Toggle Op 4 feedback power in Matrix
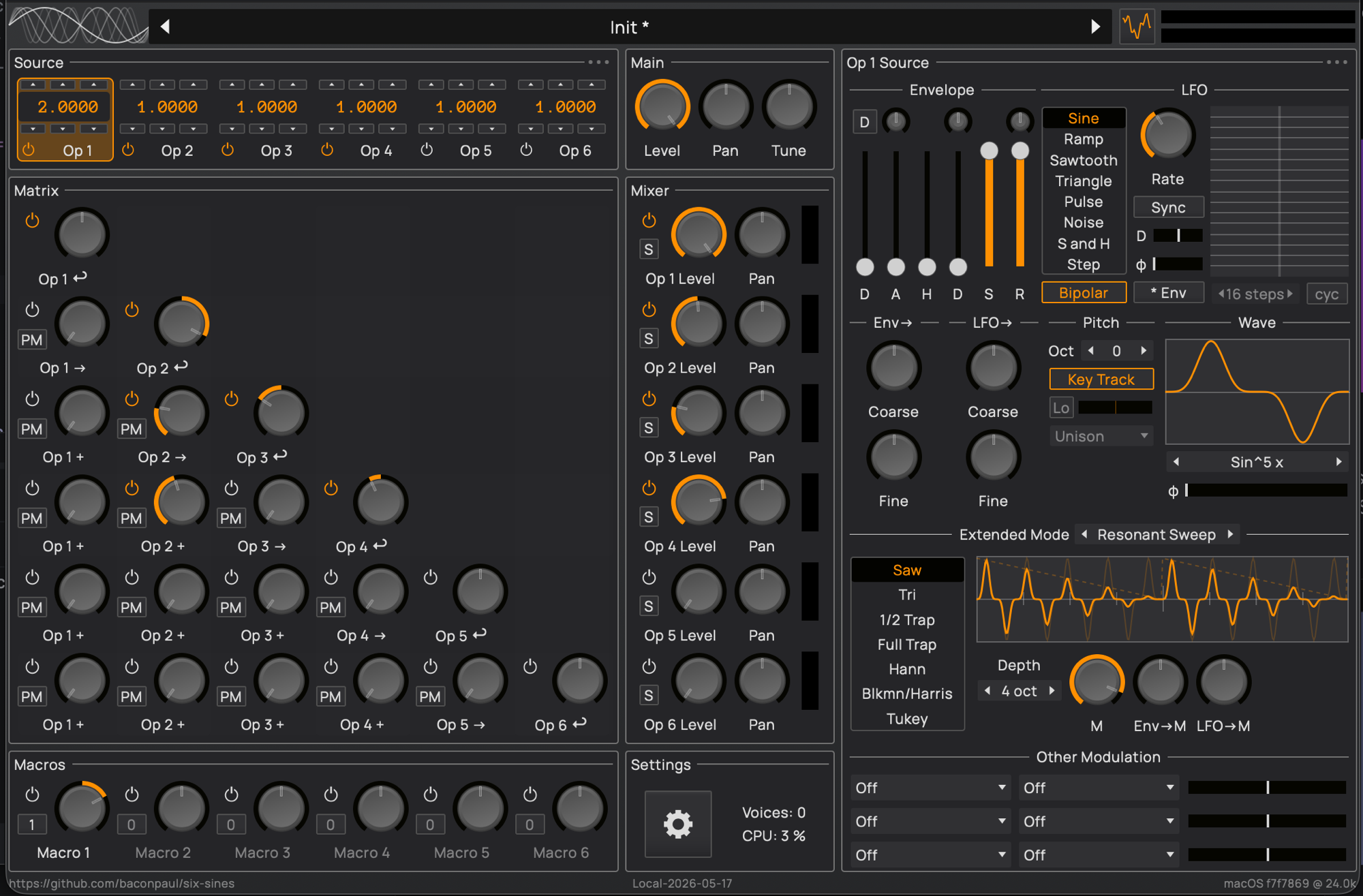Screen dimensions: 1363x896 (331, 489)
